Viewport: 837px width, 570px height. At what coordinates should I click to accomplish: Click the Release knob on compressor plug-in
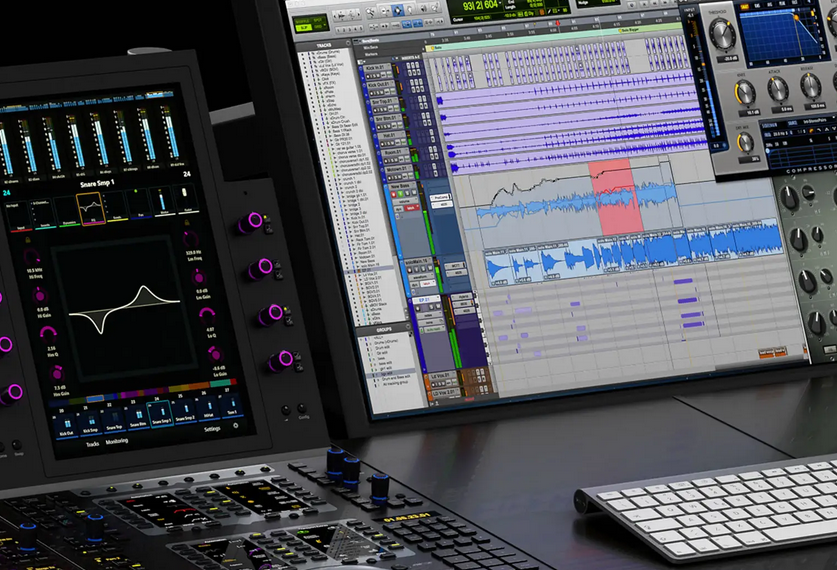[x=811, y=85]
